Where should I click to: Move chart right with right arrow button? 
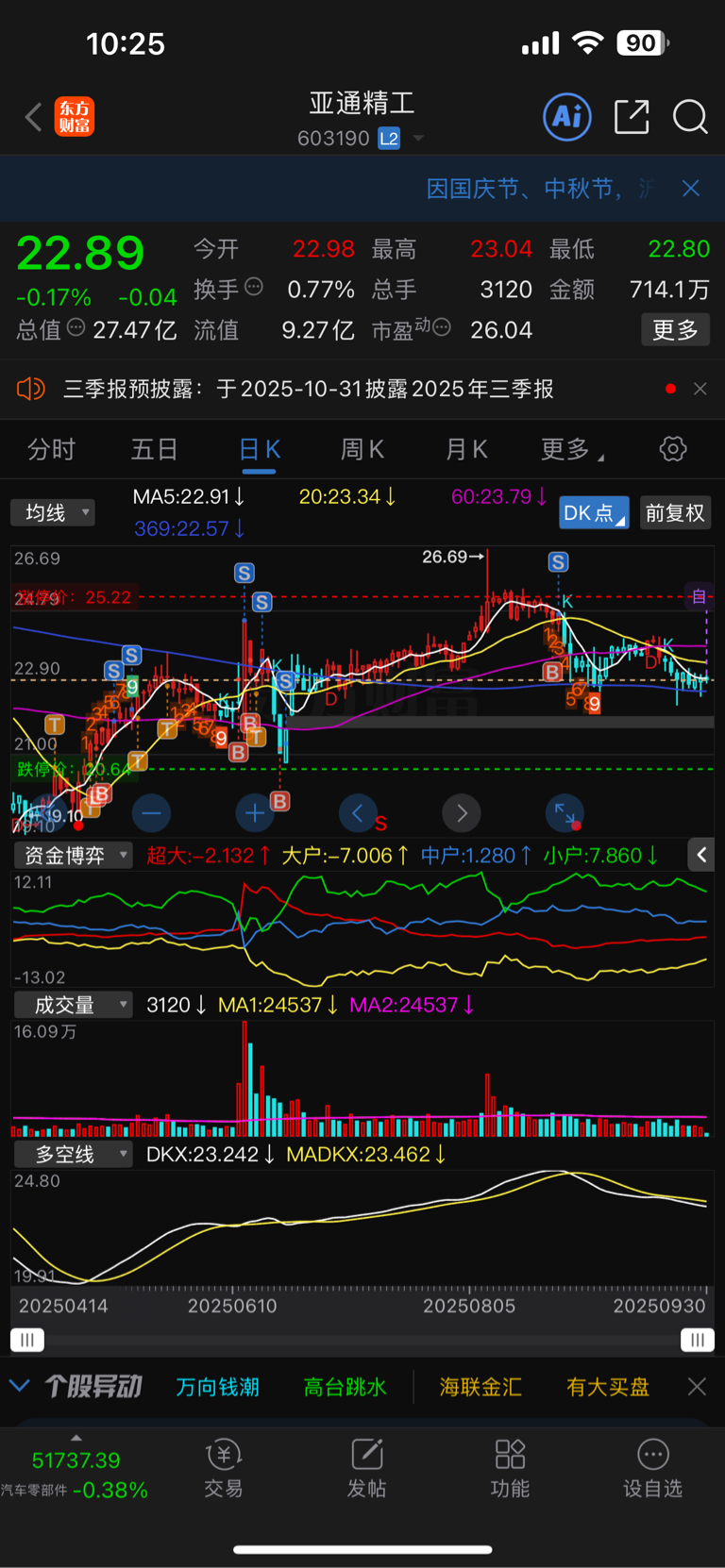(x=462, y=812)
